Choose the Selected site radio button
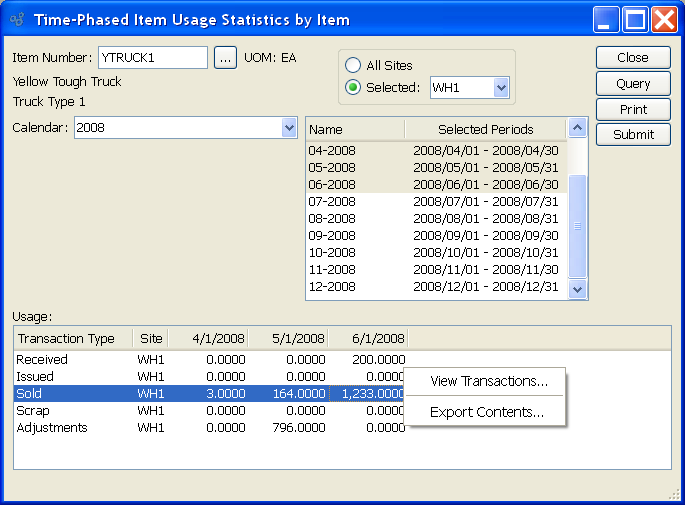This screenshot has width=685, height=505. pyautogui.click(x=353, y=87)
